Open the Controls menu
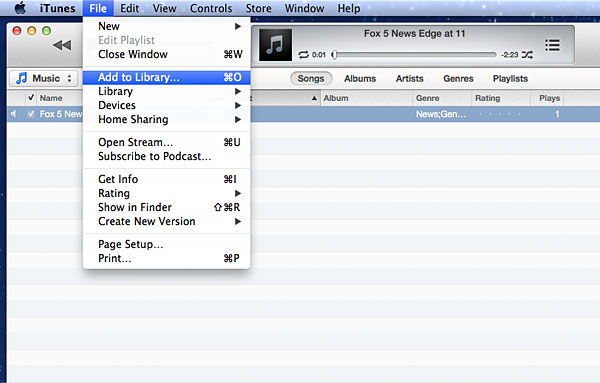600x383 pixels. coord(211,8)
